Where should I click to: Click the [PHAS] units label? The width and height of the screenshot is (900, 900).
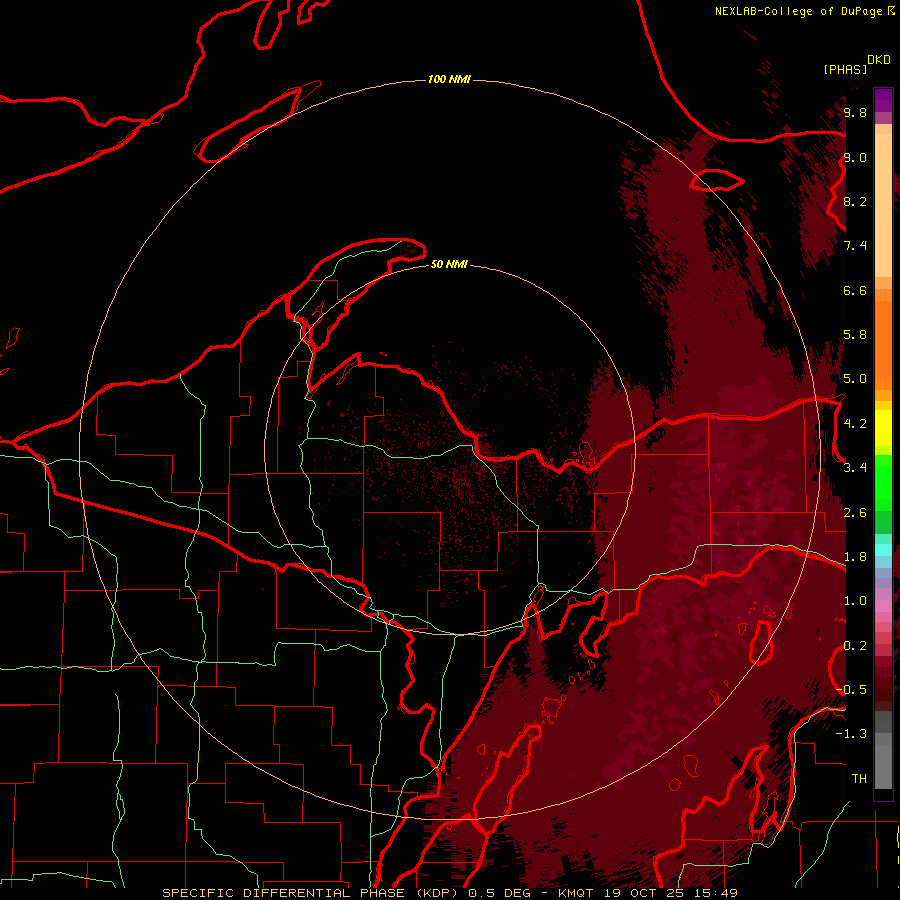(845, 70)
